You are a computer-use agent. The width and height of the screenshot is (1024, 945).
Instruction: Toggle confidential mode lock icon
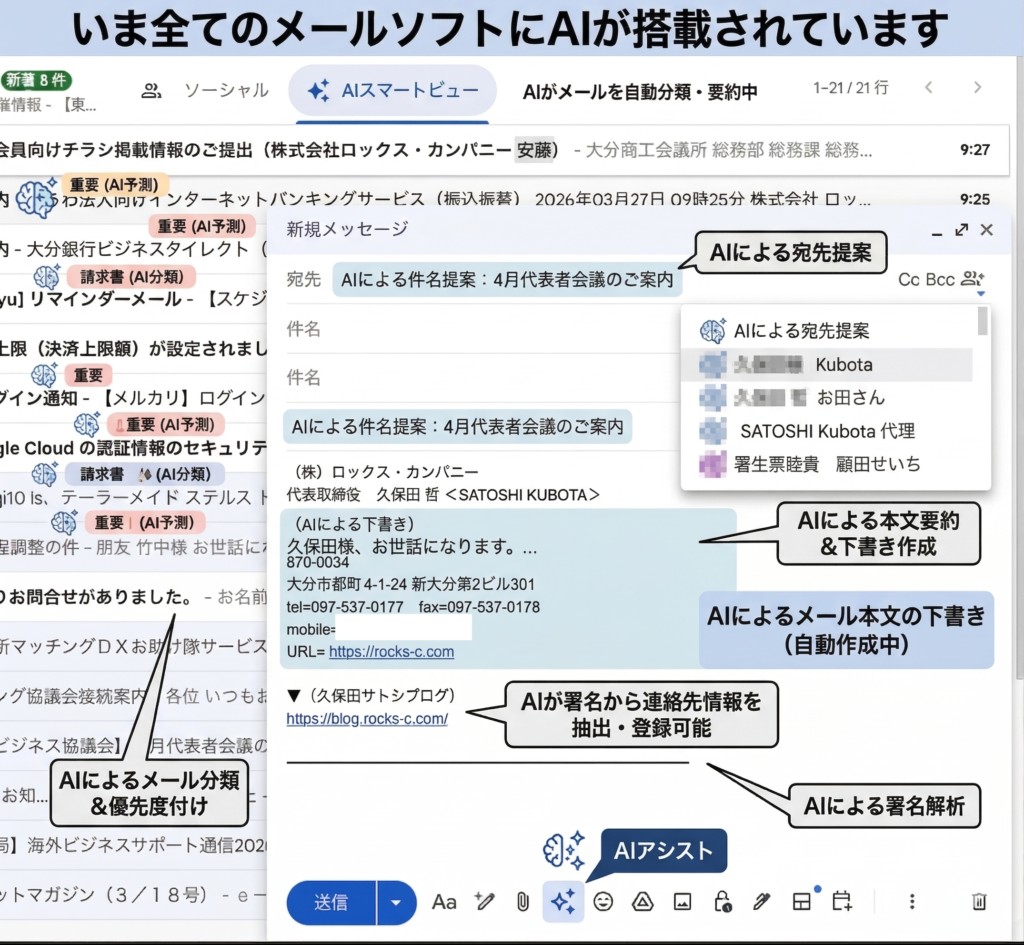click(722, 902)
